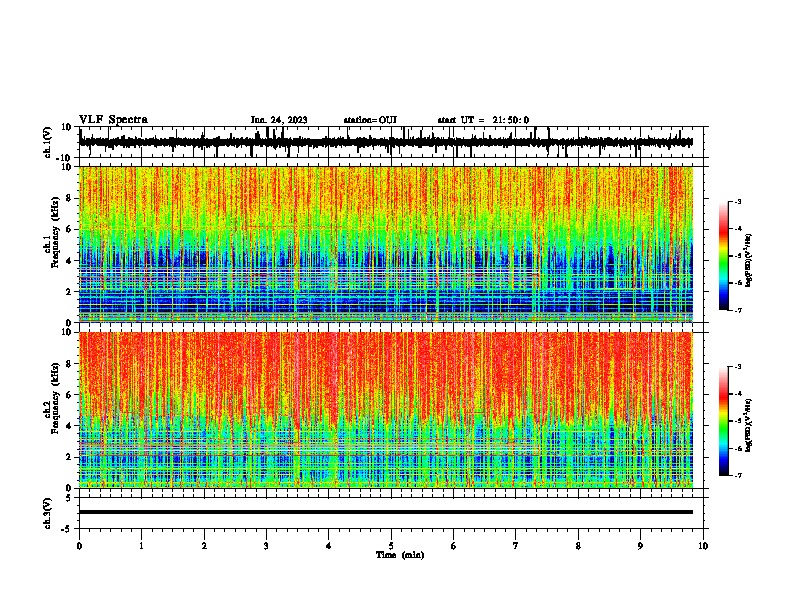Click the '-3' label on ch.1 colorbar
The height and width of the screenshot is (612, 792).
[x=737, y=201]
